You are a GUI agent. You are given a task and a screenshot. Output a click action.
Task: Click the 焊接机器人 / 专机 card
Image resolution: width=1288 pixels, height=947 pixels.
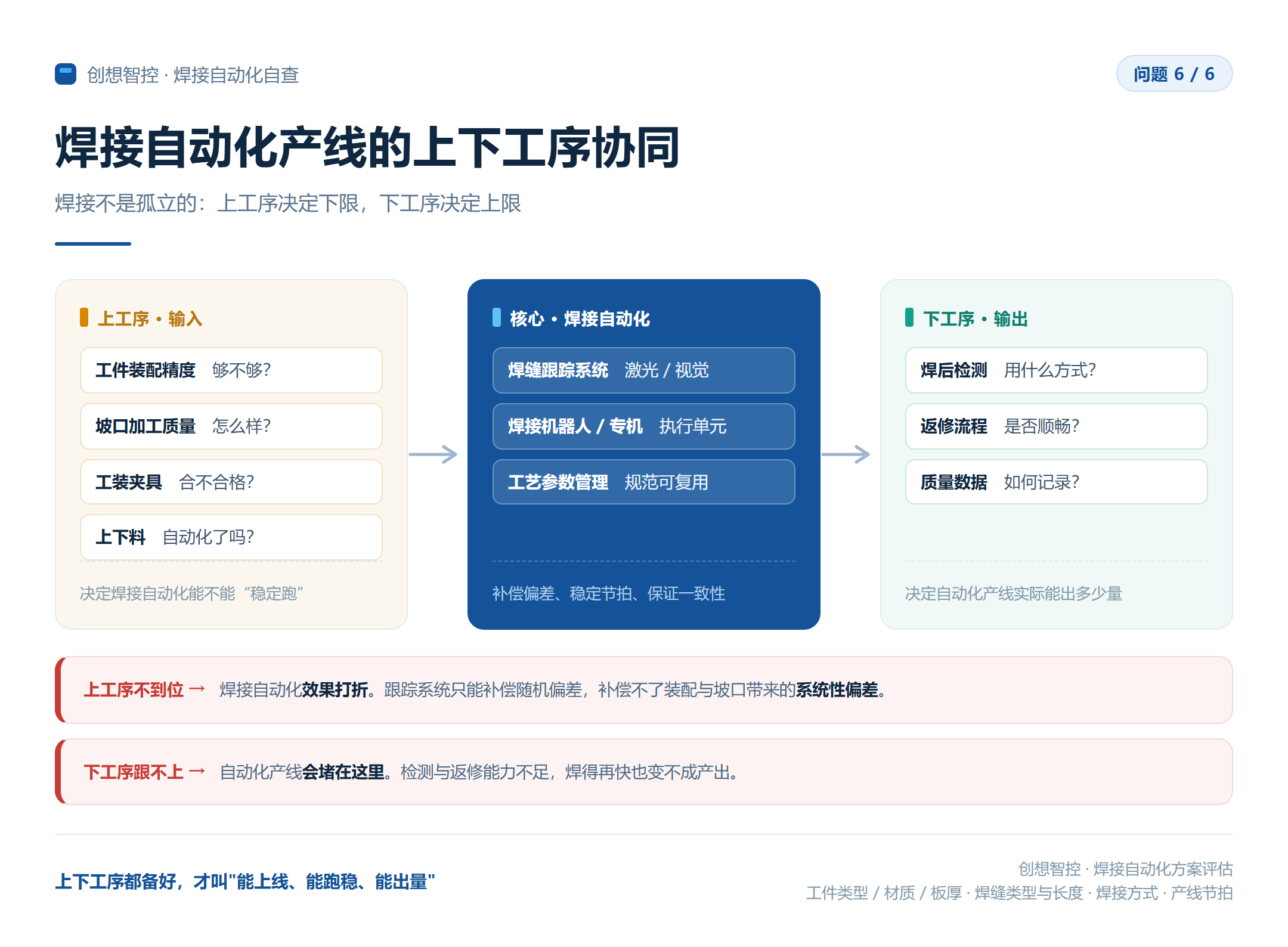click(644, 426)
